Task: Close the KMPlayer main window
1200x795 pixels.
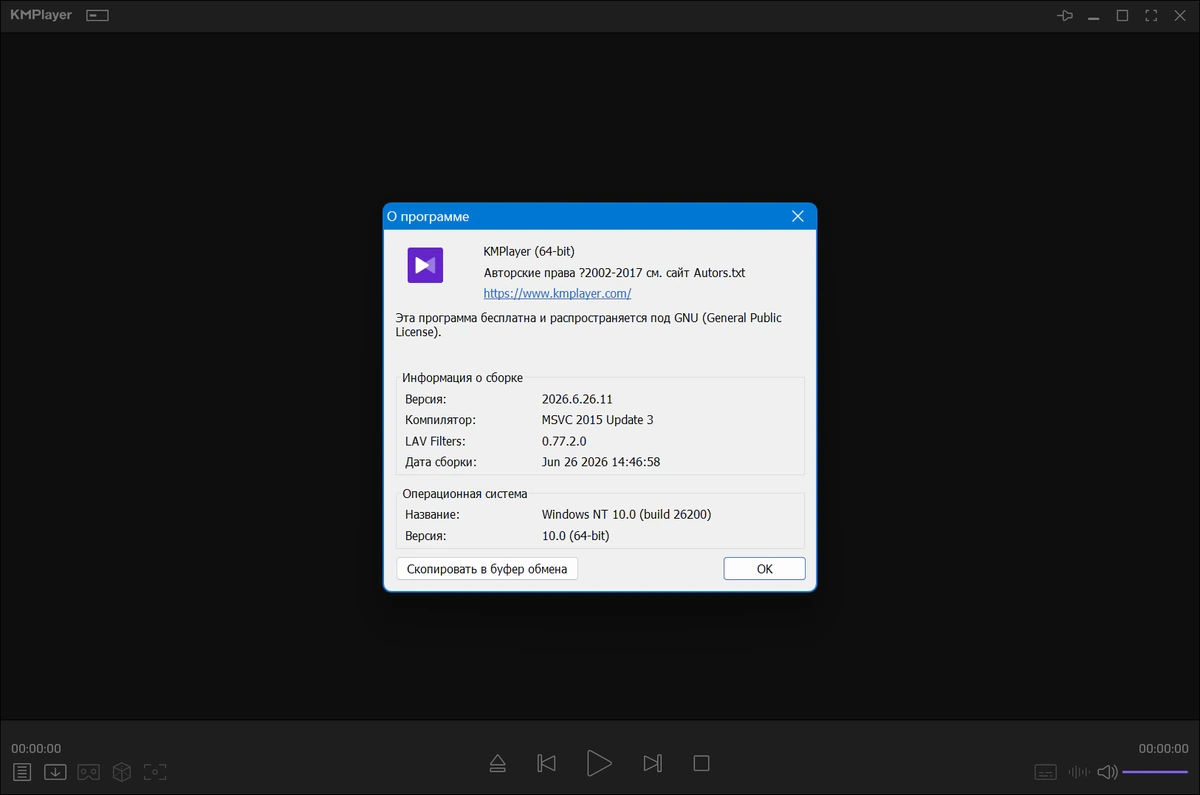Action: coord(1180,16)
